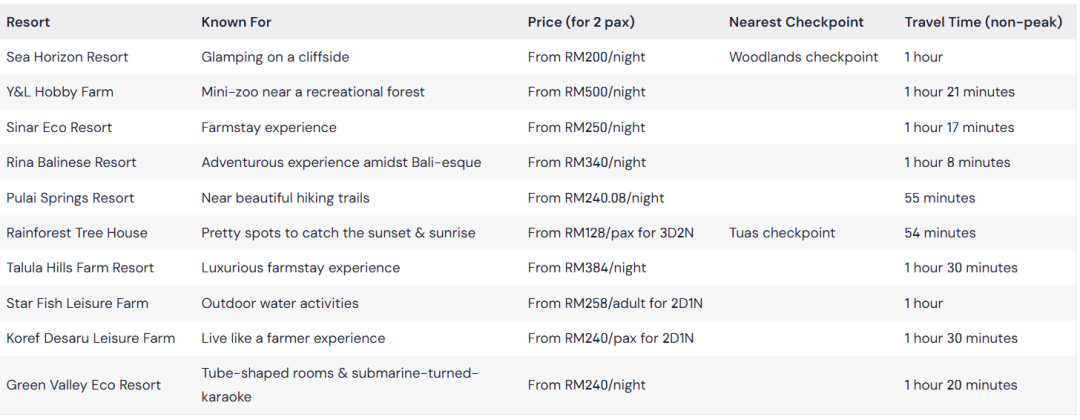Screen dimensions: 1080x420
Task: Open Koref Desaru Leisure Farm entry
Action: (91, 338)
